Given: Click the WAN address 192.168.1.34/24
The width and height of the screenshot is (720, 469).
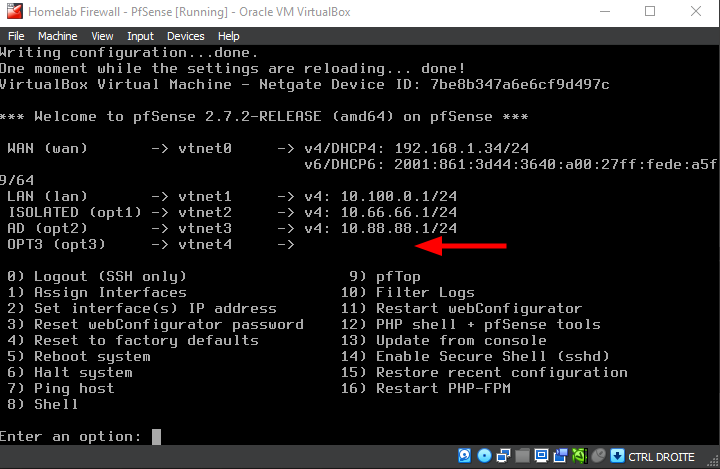Looking at the screenshot, I should [x=461, y=148].
